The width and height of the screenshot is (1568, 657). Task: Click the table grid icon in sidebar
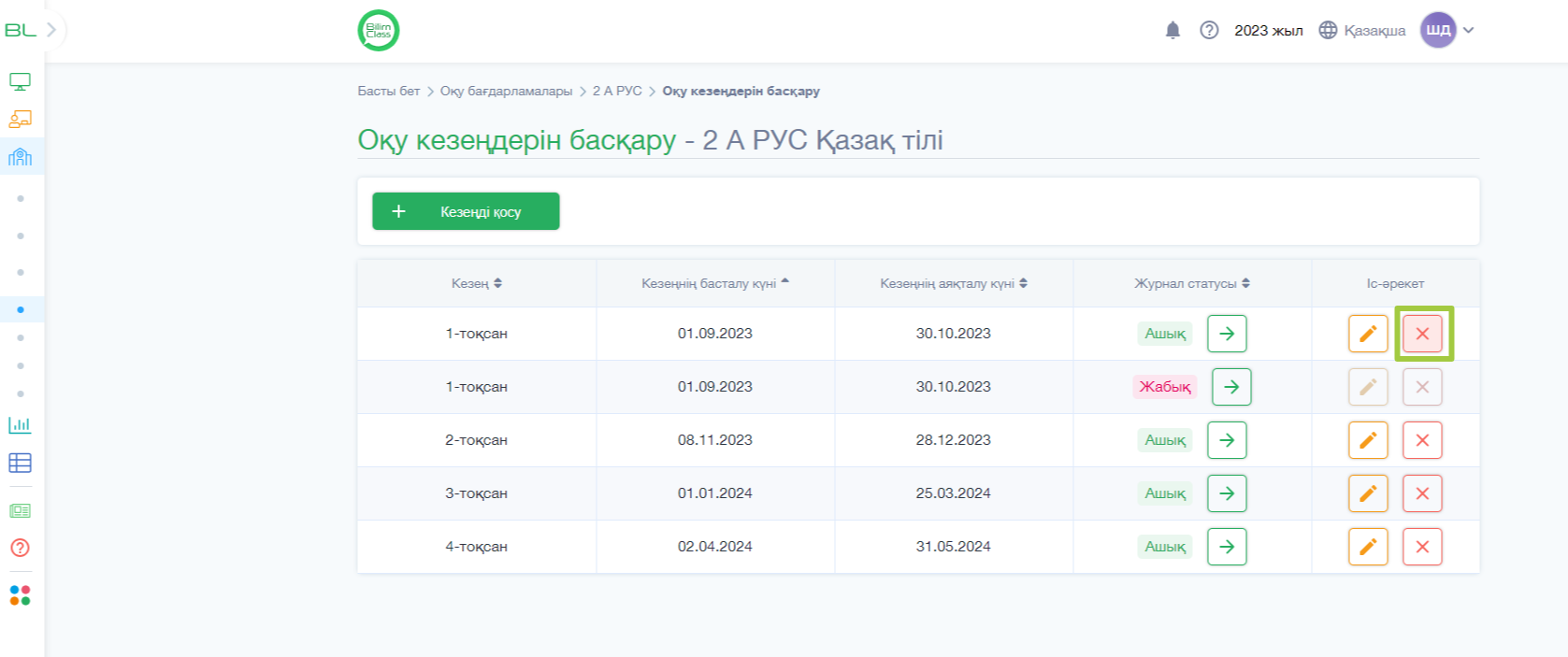(20, 463)
